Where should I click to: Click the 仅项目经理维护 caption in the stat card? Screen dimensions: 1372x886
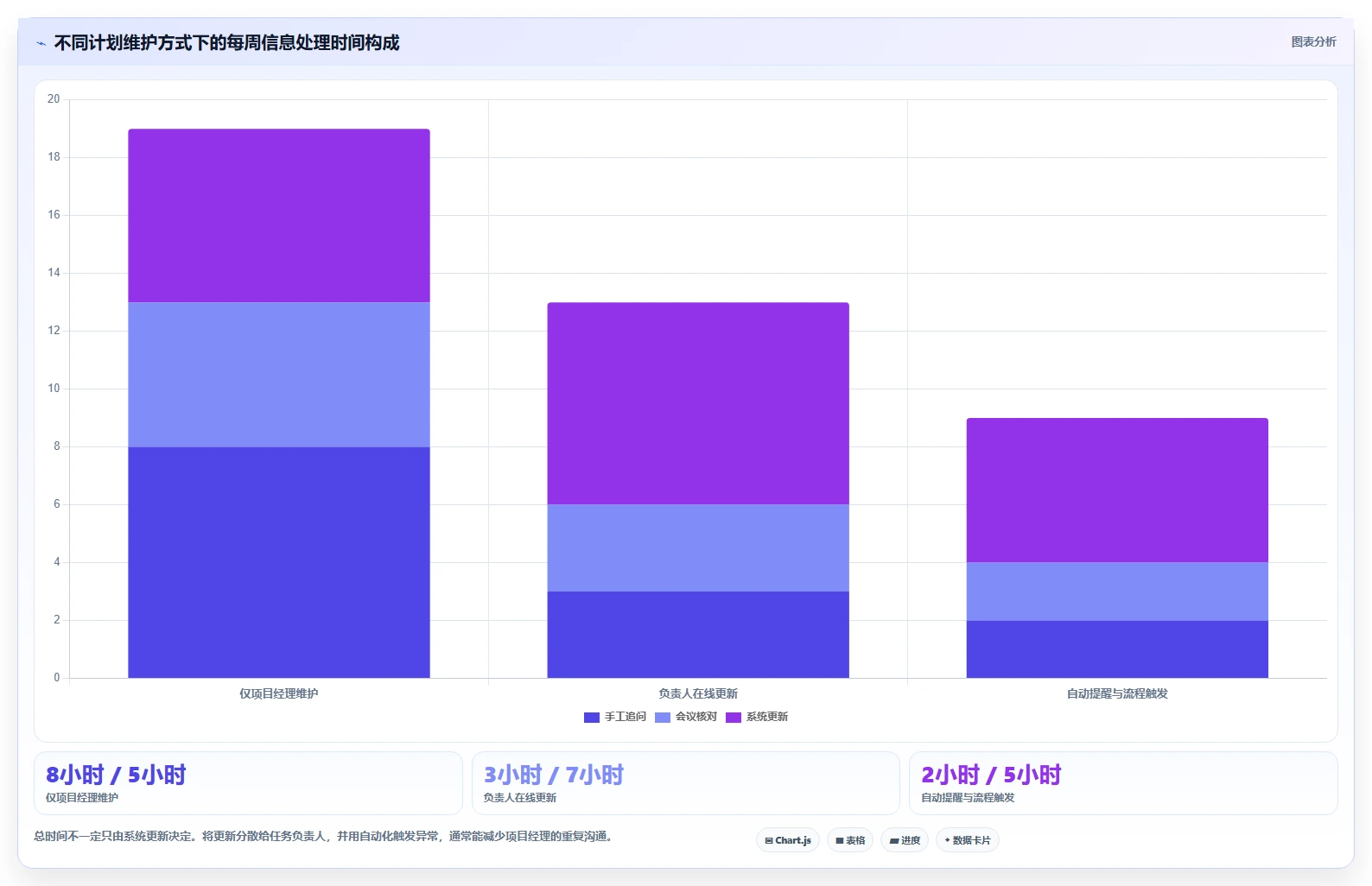pos(82,798)
